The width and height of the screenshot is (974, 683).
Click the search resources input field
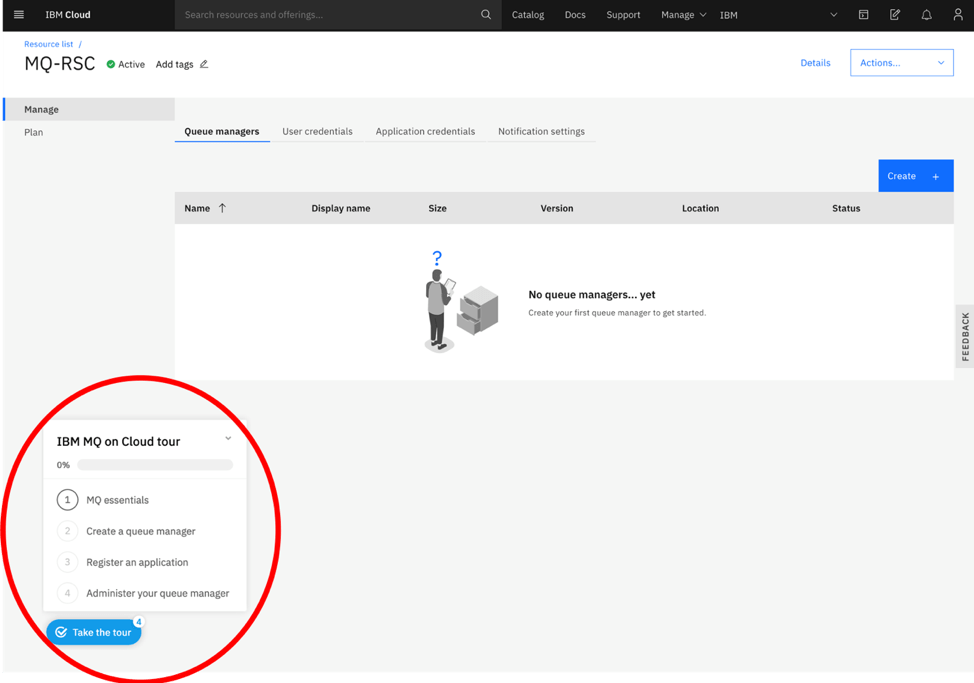(x=300, y=15)
